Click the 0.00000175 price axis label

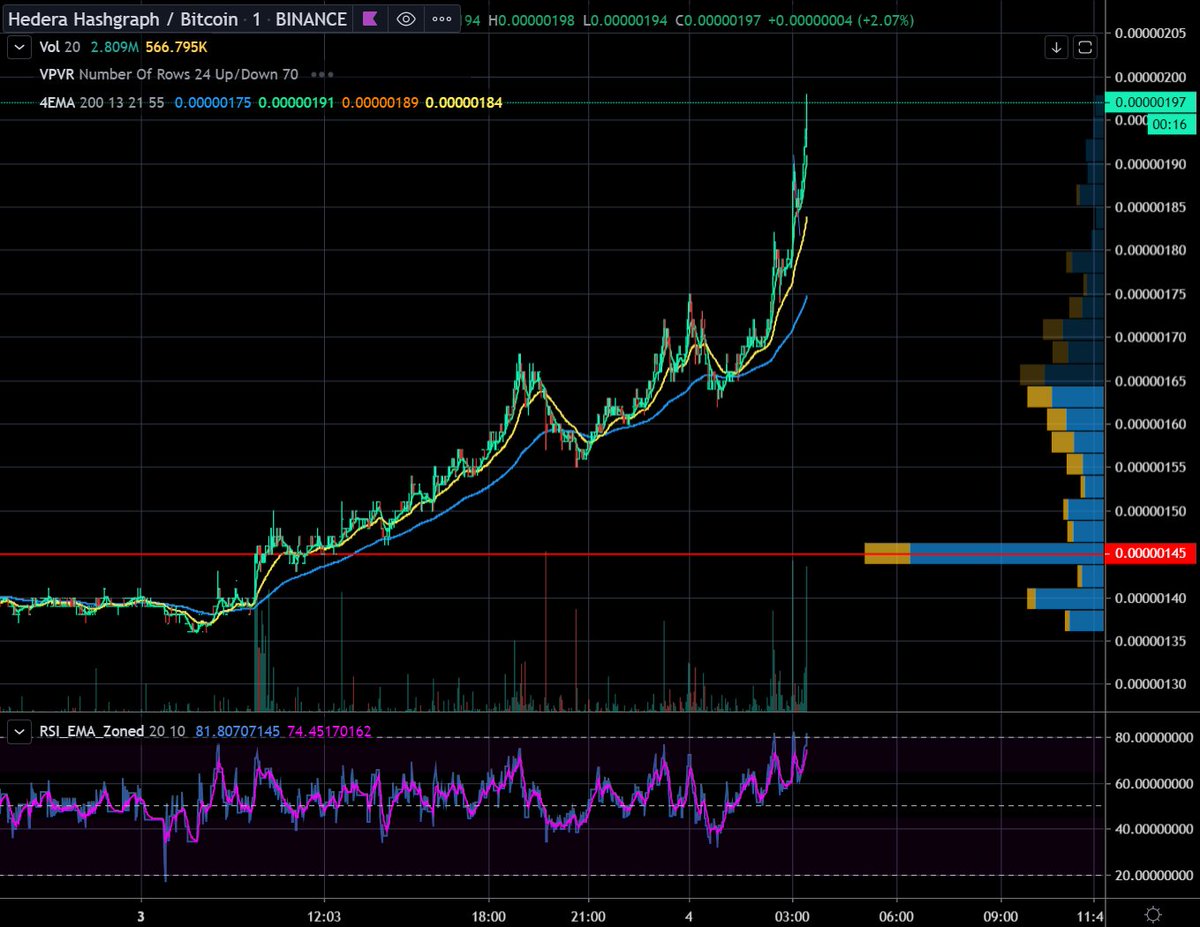click(x=1150, y=294)
